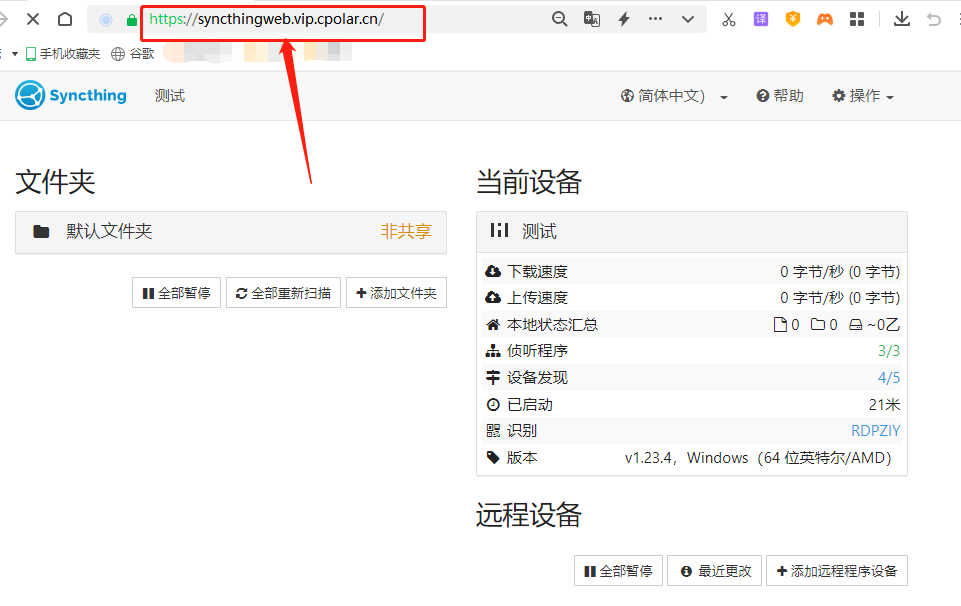
Task: Click the stop loading X icon
Action: pos(33,19)
